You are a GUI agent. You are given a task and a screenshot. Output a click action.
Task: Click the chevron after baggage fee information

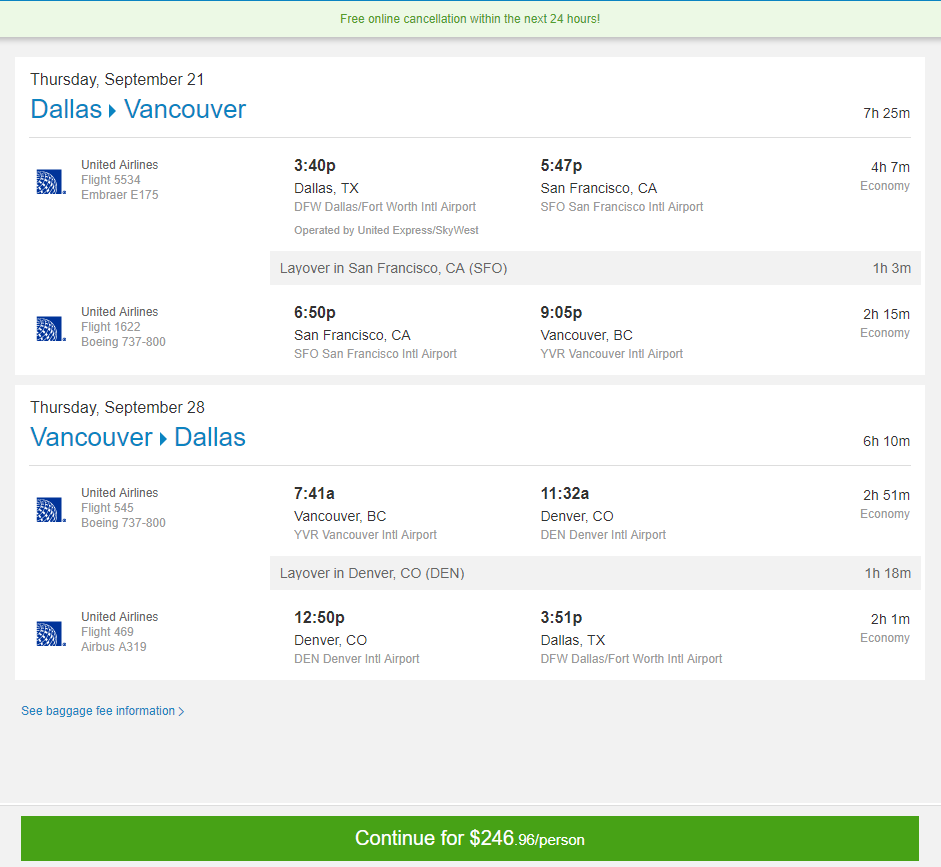pyautogui.click(x=182, y=711)
